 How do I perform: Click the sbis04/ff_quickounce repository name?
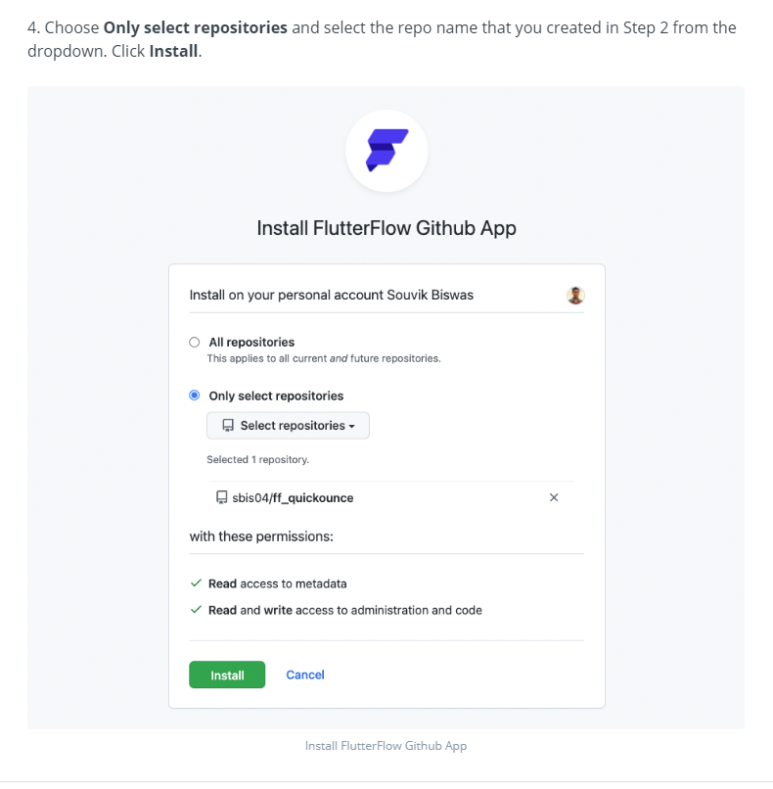click(293, 498)
